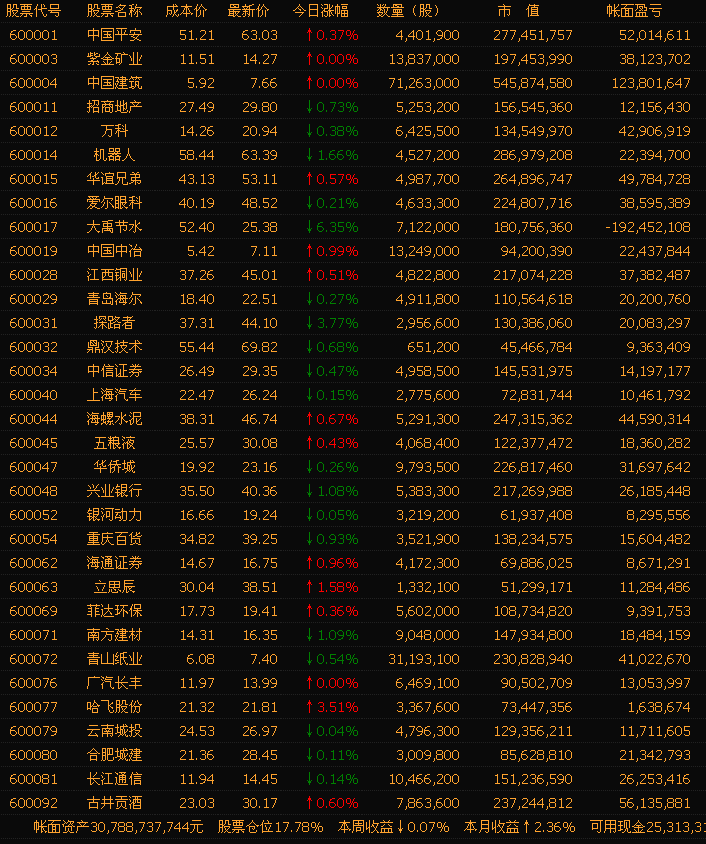Click 鼎汉技术 stock name
The image size is (706, 844).
(115, 347)
